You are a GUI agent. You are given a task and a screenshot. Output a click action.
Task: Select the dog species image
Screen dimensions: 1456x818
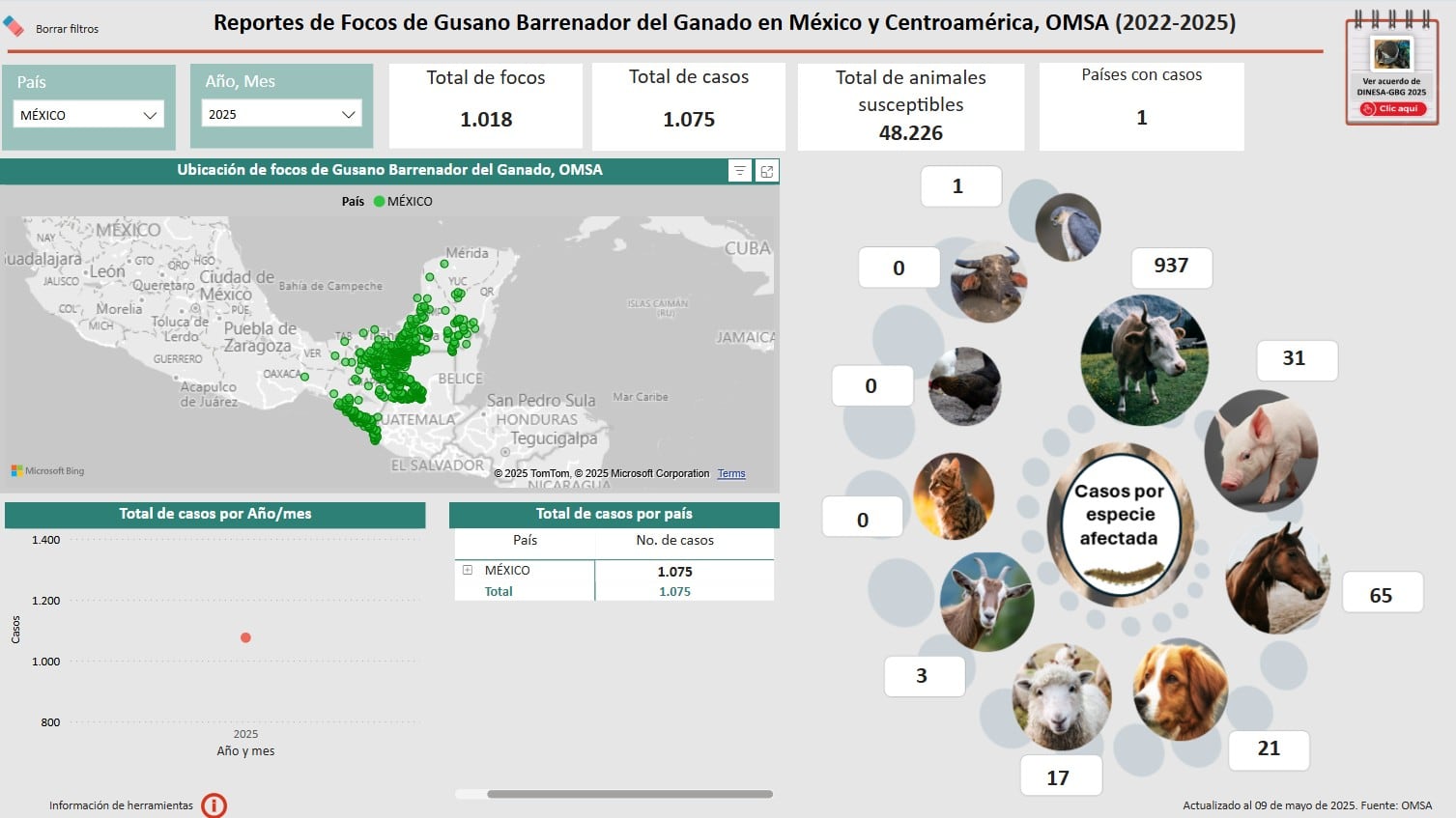coord(1180,690)
